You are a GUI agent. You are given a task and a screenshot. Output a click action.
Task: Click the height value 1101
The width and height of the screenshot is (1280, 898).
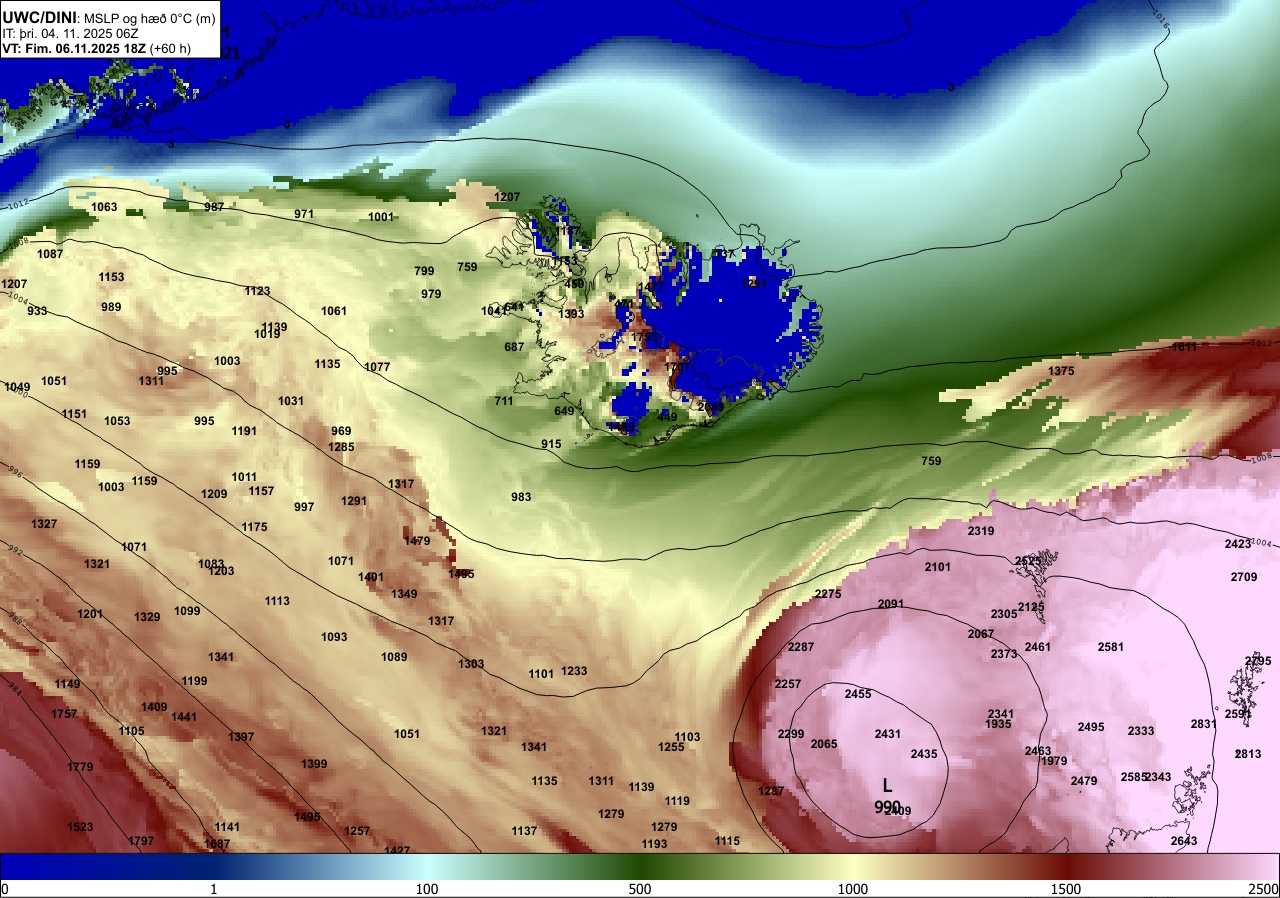541,674
